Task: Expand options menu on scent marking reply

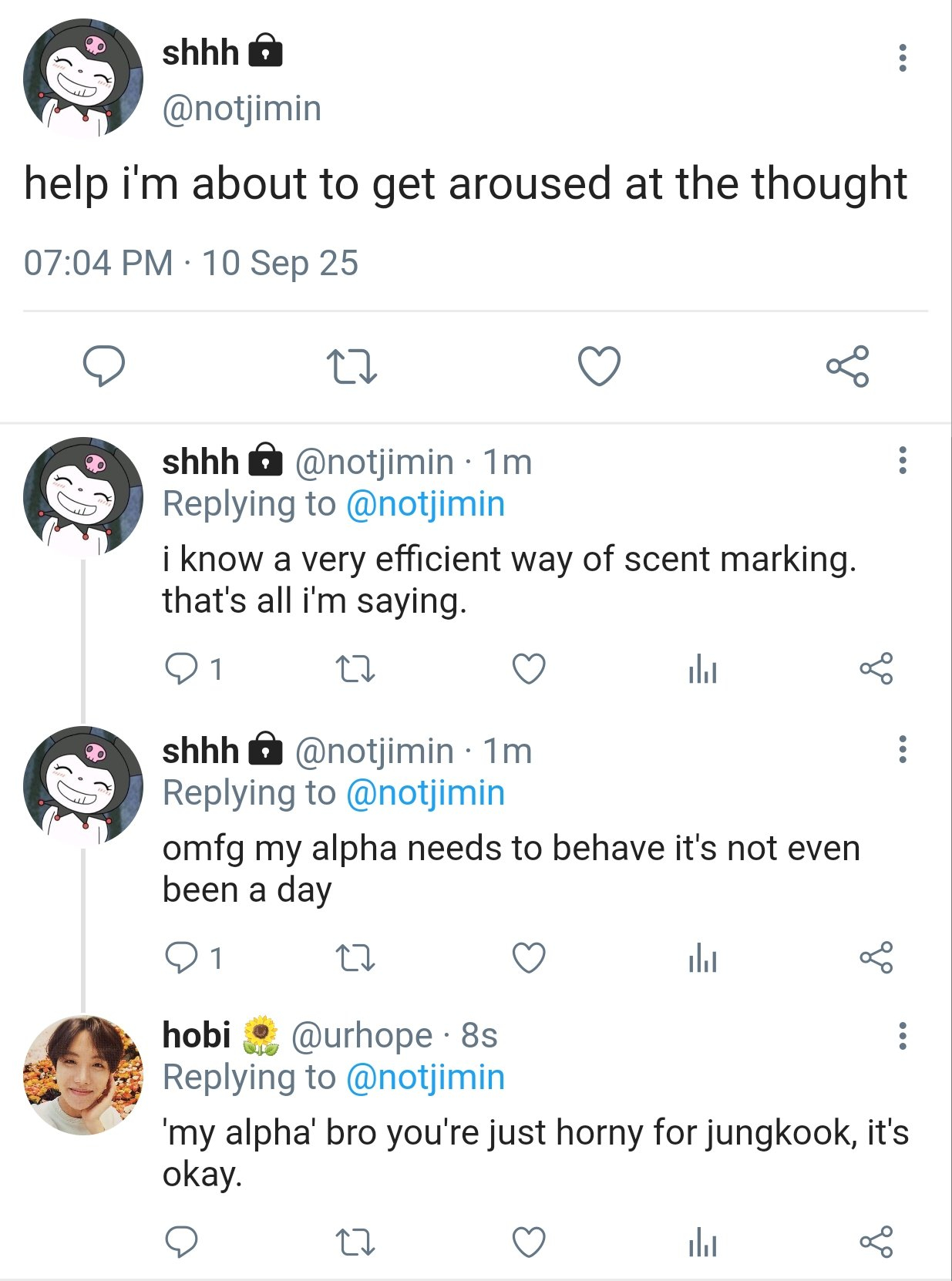Action: pyautogui.click(x=902, y=461)
